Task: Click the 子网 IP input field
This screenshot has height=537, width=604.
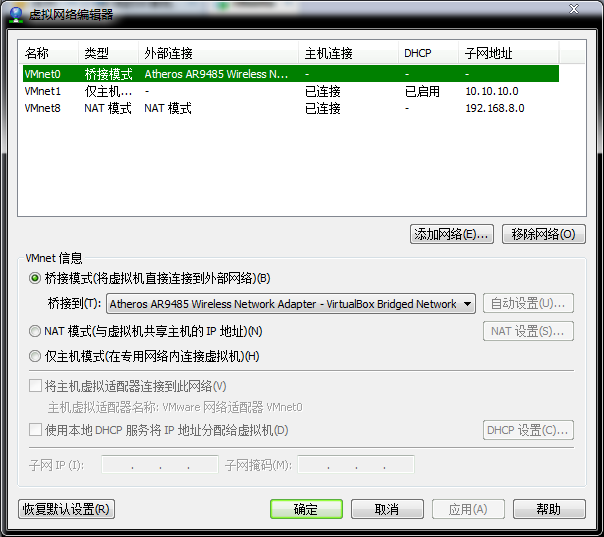Action: 160,465
